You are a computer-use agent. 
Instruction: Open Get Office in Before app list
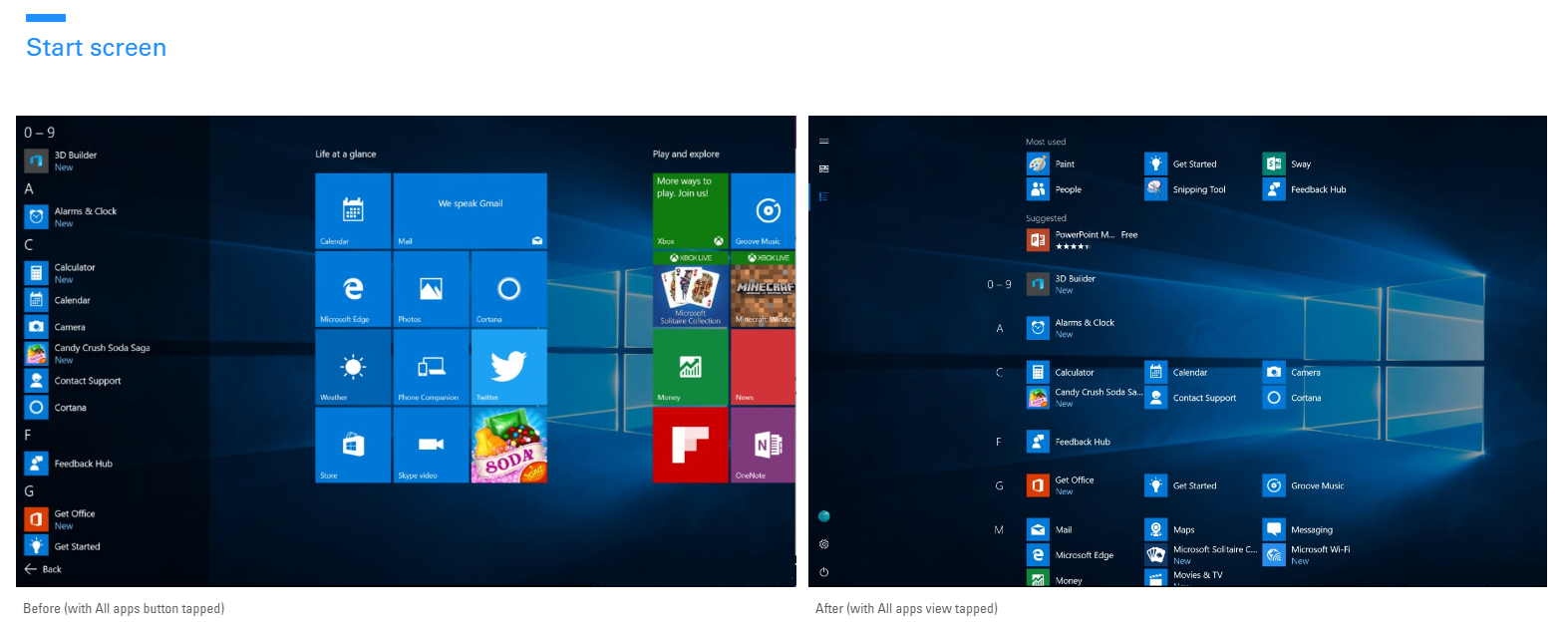61,519
